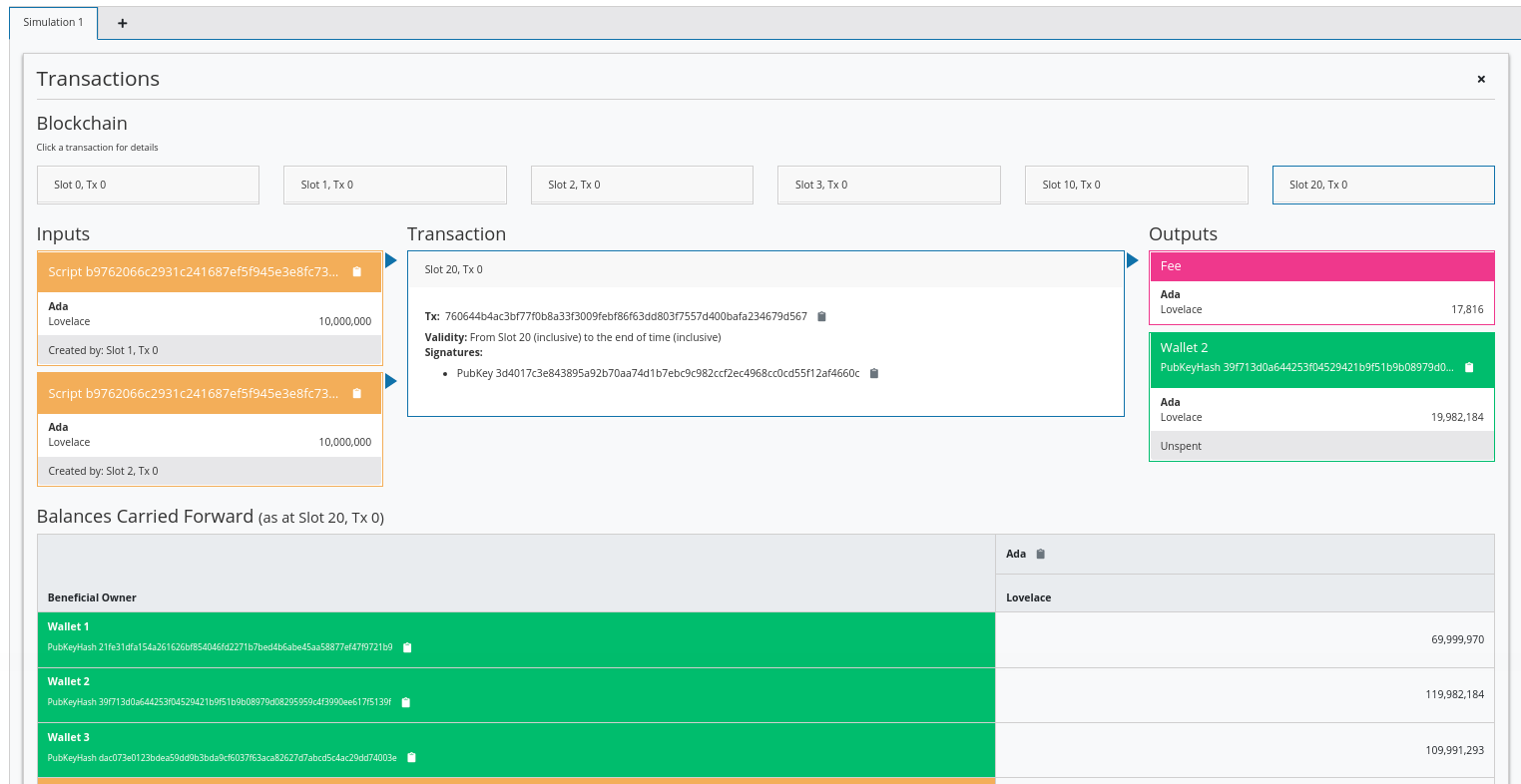Copy Wallet 2 output PubKeyHash
Screen dimensions: 1521x784
click(1469, 368)
